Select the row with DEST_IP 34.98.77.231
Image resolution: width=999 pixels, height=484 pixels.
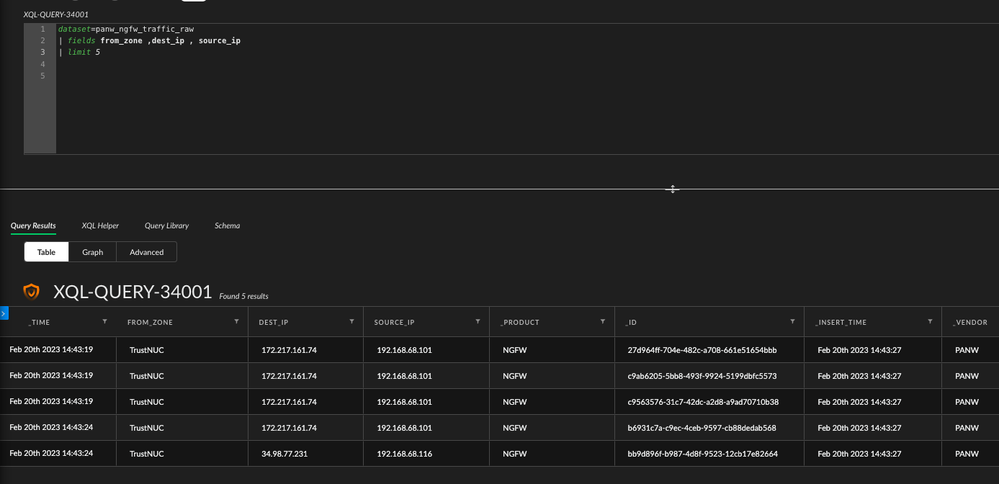[x=288, y=453]
